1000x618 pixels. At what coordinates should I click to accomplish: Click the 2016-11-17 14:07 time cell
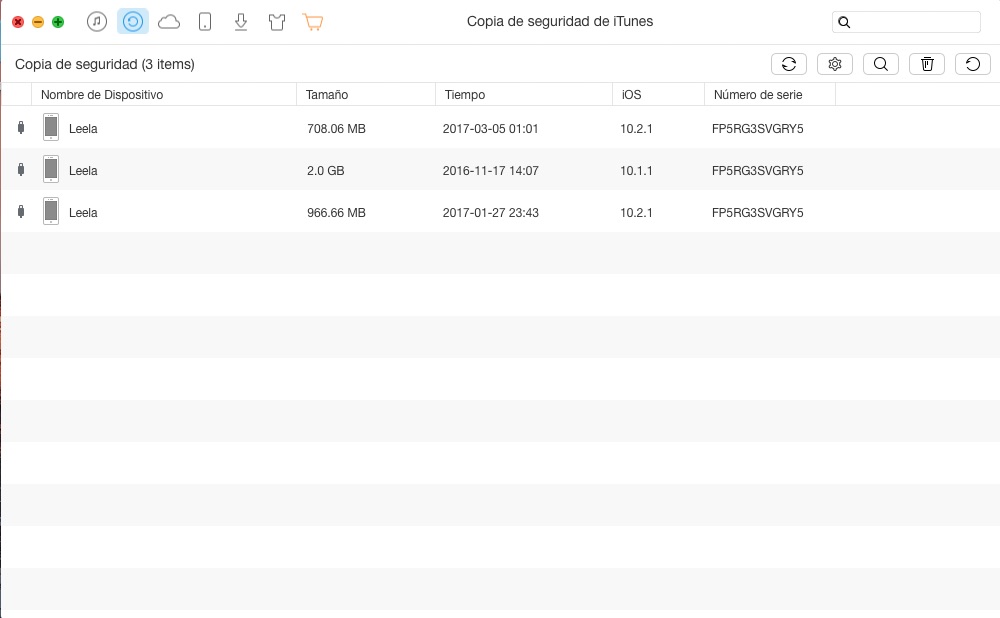490,171
